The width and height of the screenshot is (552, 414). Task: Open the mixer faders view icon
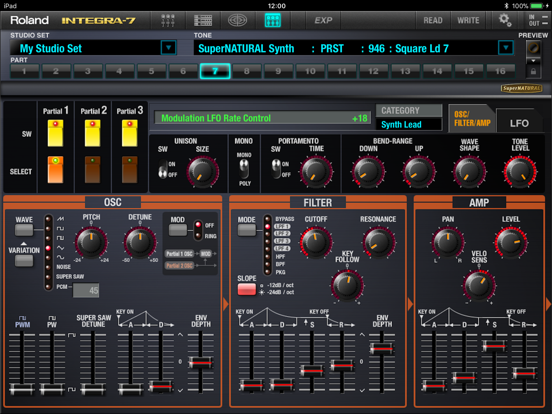(x=168, y=20)
